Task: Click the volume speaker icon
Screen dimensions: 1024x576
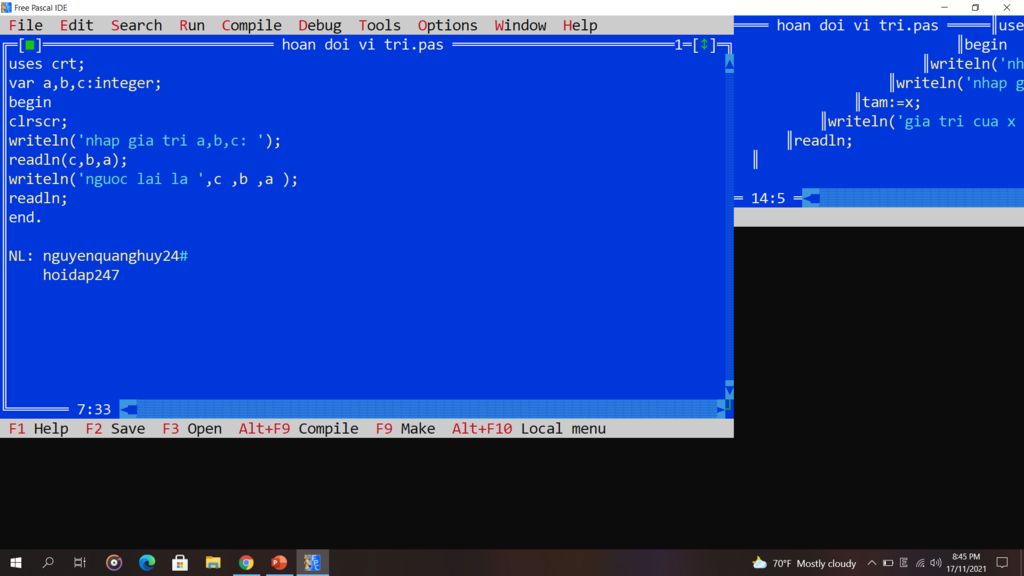Action: point(936,563)
